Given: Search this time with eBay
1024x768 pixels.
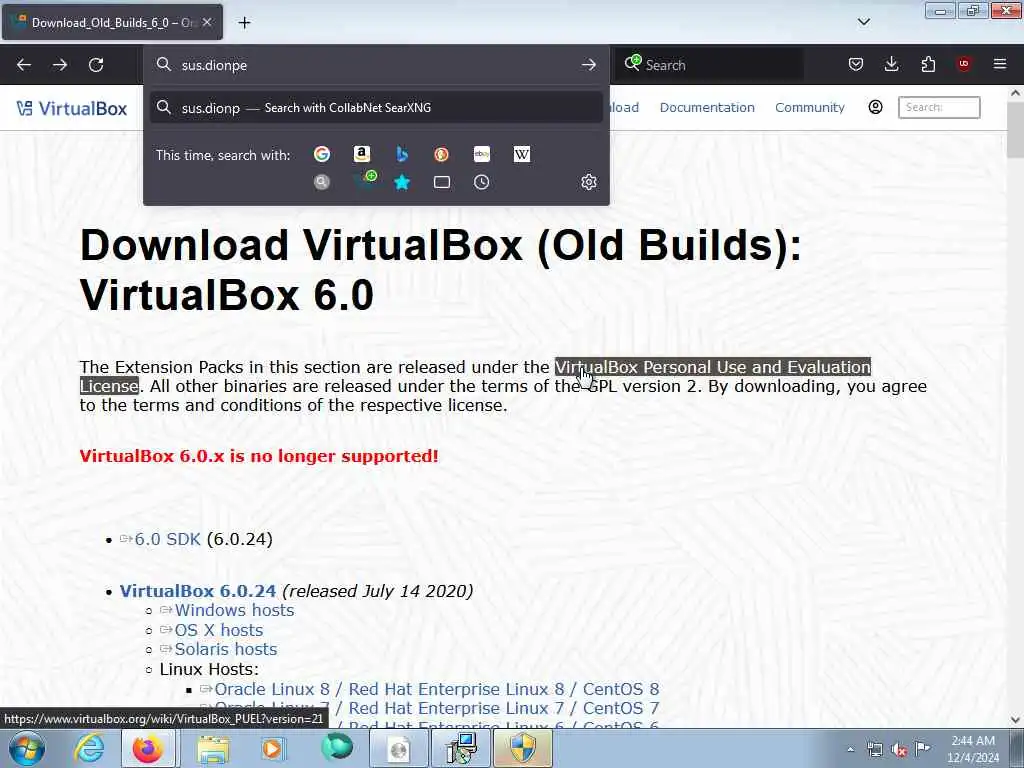Looking at the screenshot, I should click(x=482, y=154).
